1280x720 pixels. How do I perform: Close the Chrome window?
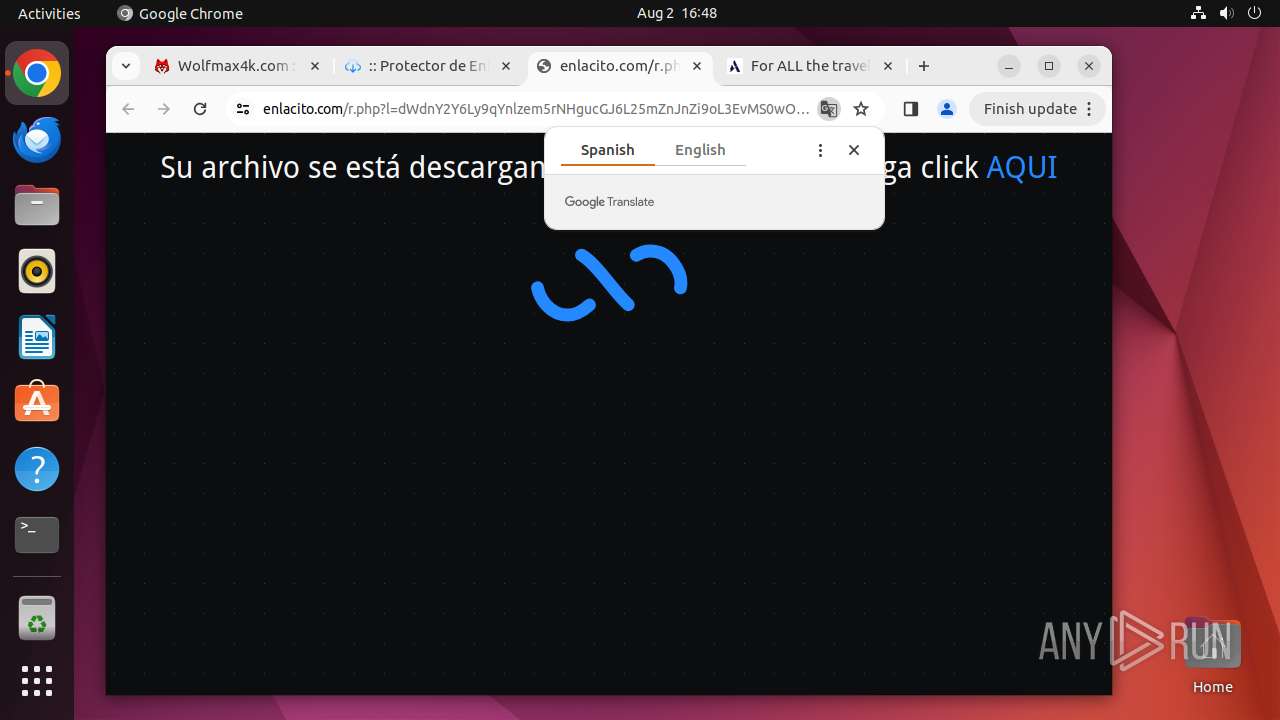click(1089, 66)
